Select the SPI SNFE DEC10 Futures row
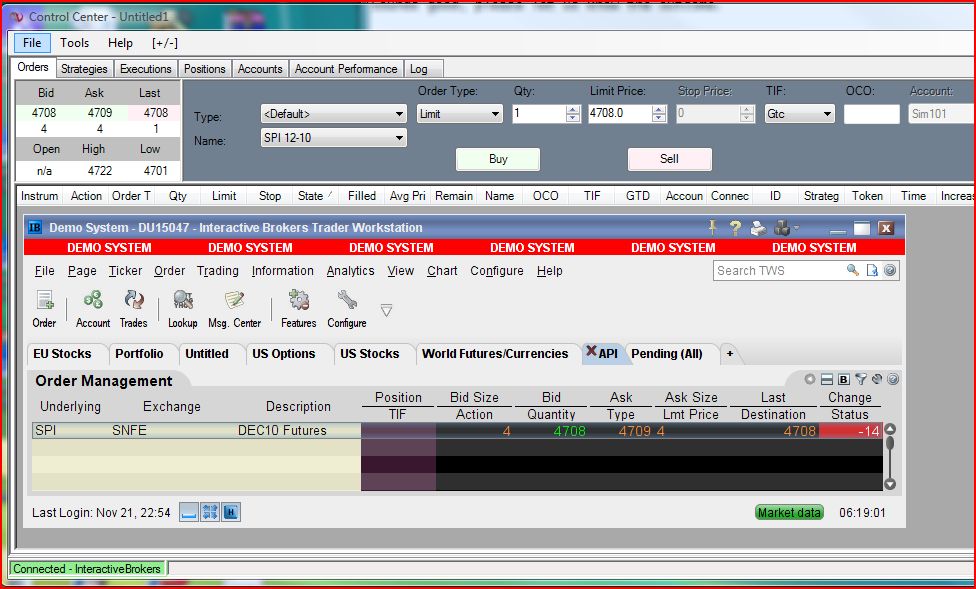Screen dimensions: 976x589 (x=458, y=430)
